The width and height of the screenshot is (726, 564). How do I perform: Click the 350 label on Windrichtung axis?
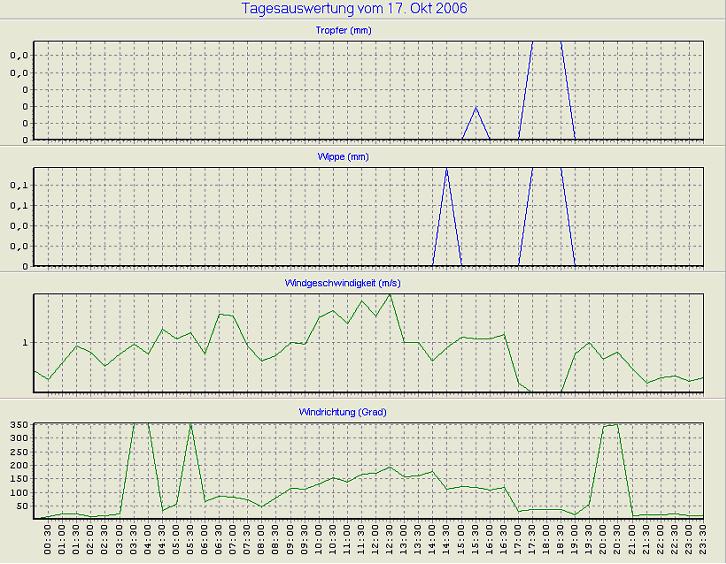point(19,425)
